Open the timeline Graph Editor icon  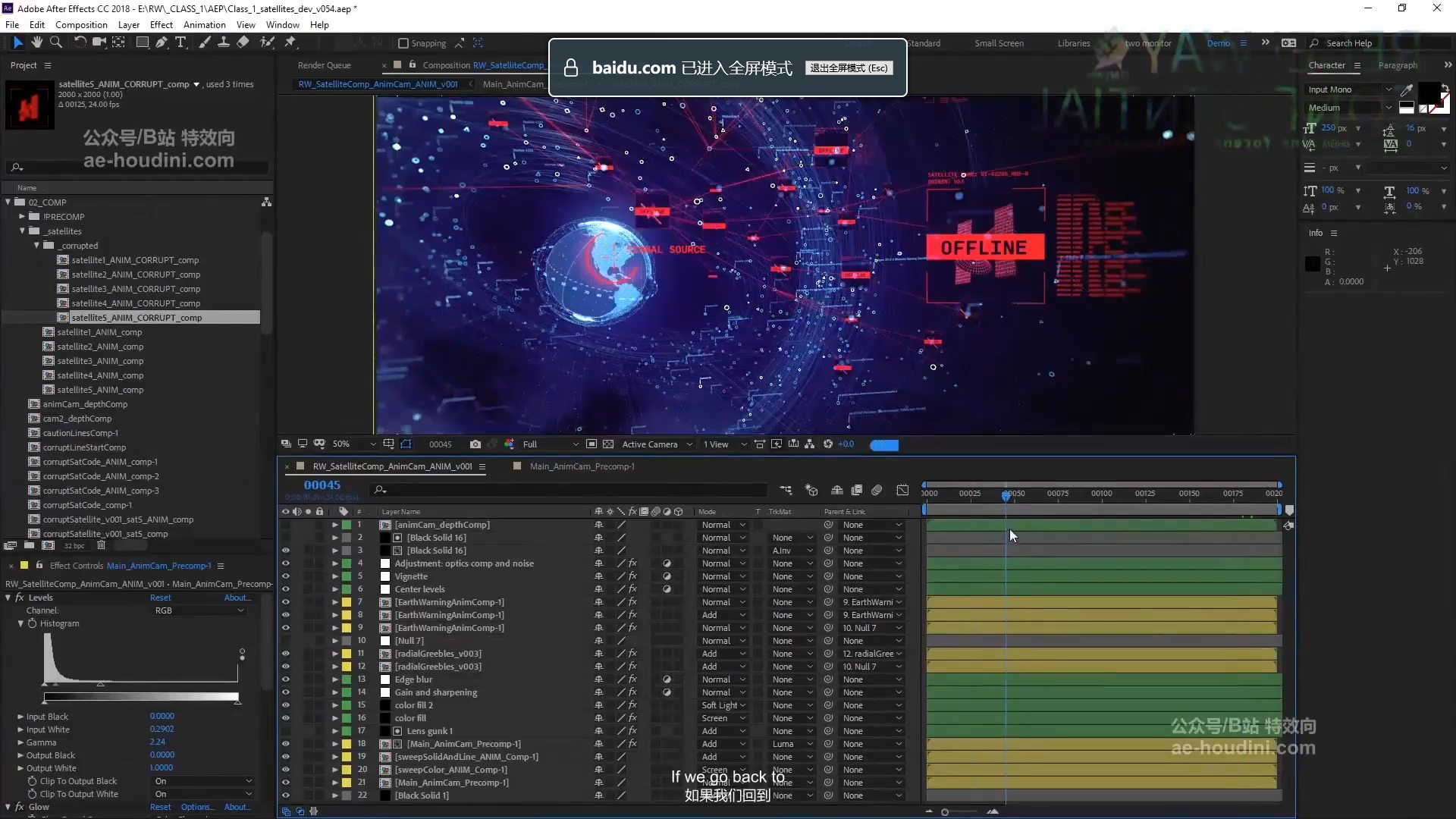coord(902,491)
